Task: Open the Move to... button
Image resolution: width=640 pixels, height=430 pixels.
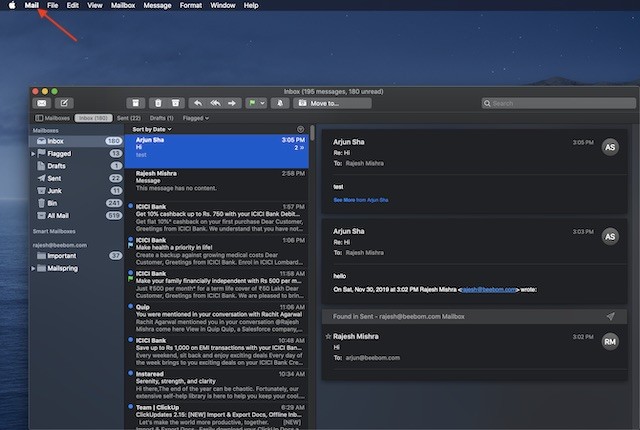Action: (332, 103)
